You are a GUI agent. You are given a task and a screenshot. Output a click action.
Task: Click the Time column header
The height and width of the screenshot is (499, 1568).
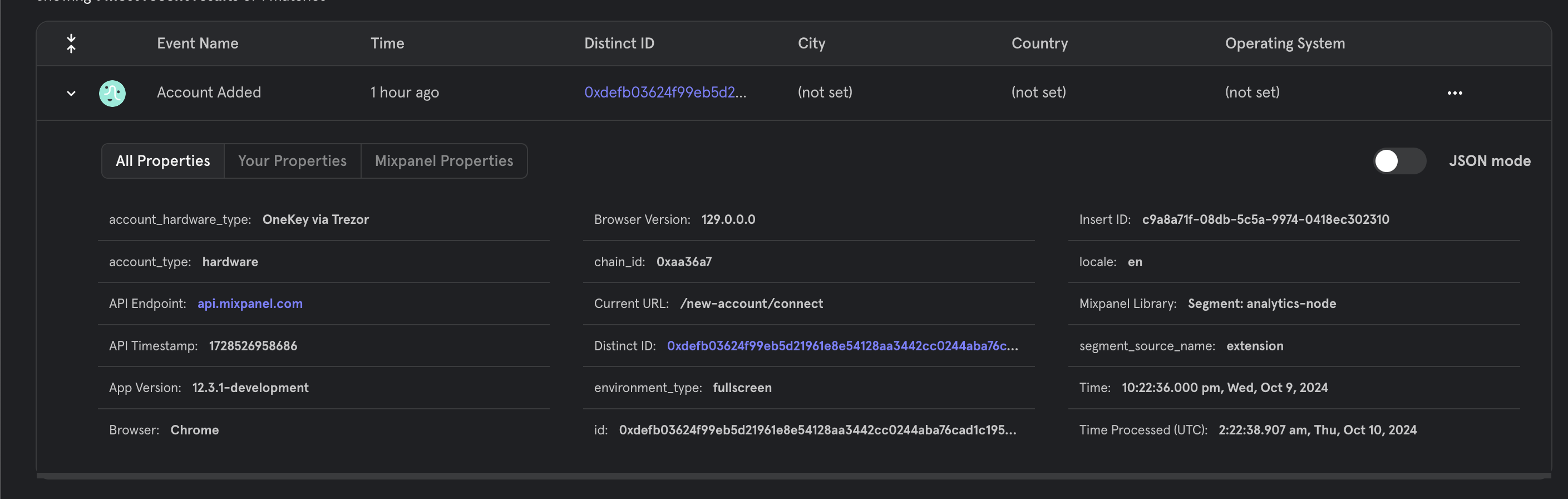[387, 43]
